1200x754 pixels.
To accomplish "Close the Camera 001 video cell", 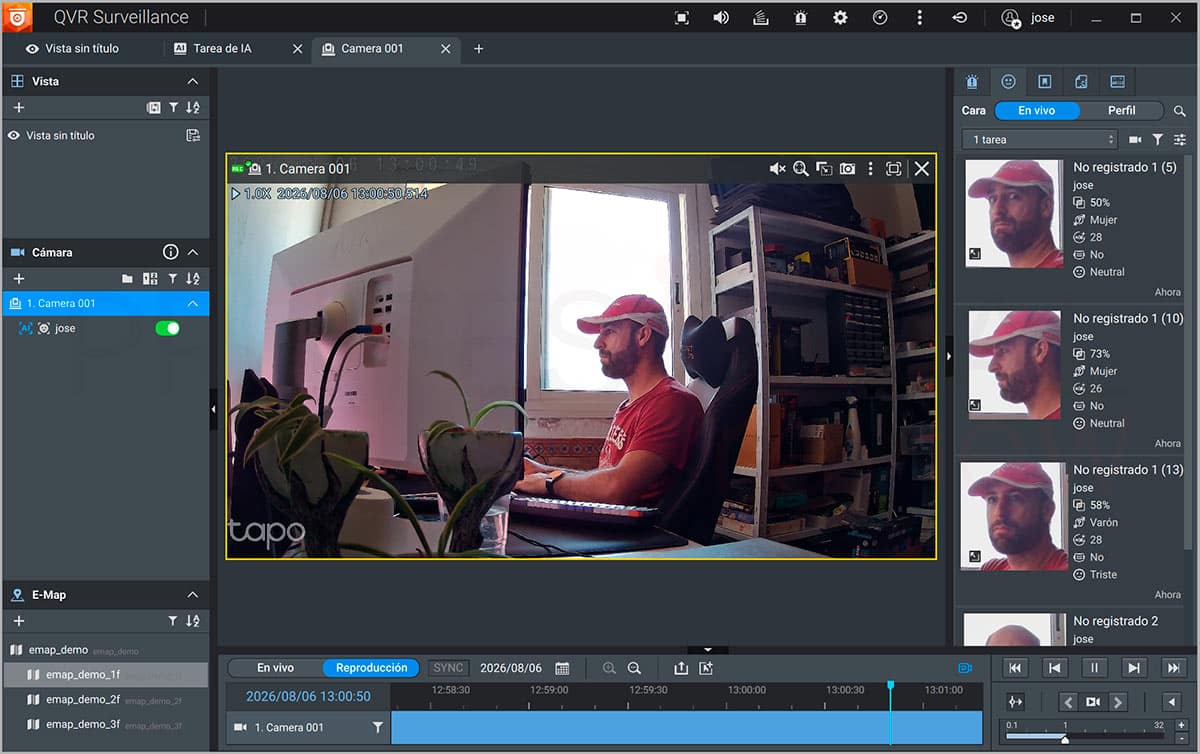I will 922,169.
